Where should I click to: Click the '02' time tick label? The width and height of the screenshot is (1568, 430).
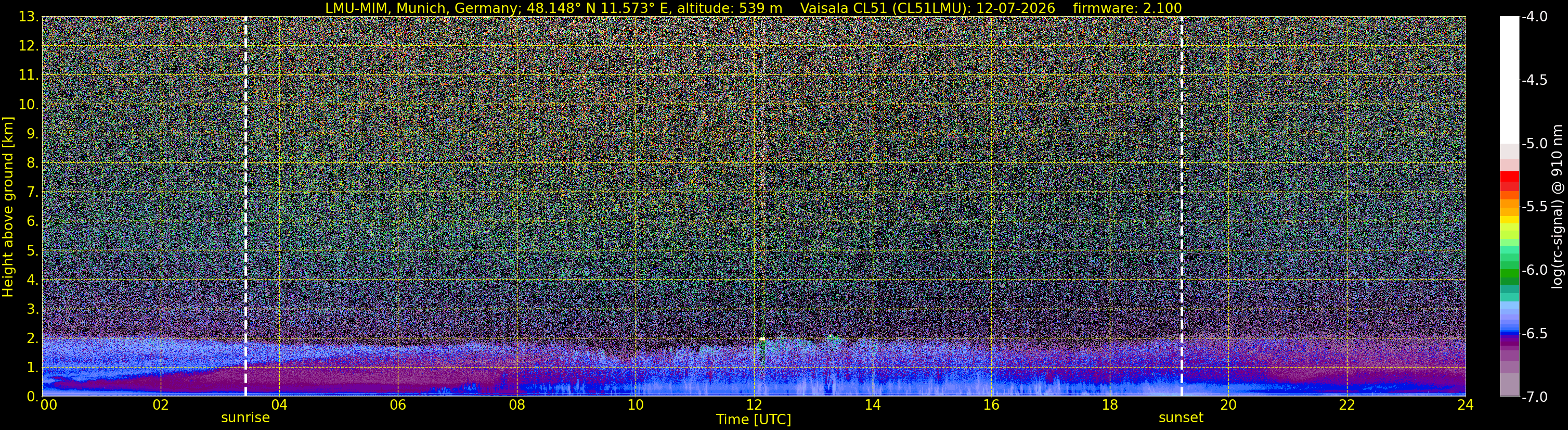point(160,405)
